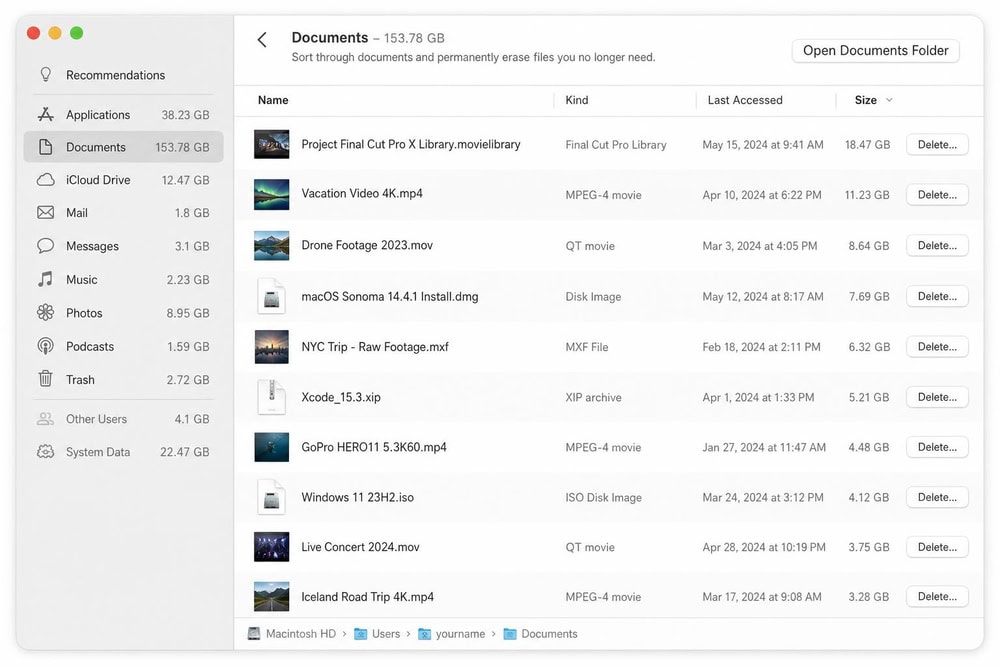This screenshot has height=667, width=1000.
Task: Select the GoPro HERO11 video thumbnail
Action: click(x=271, y=447)
